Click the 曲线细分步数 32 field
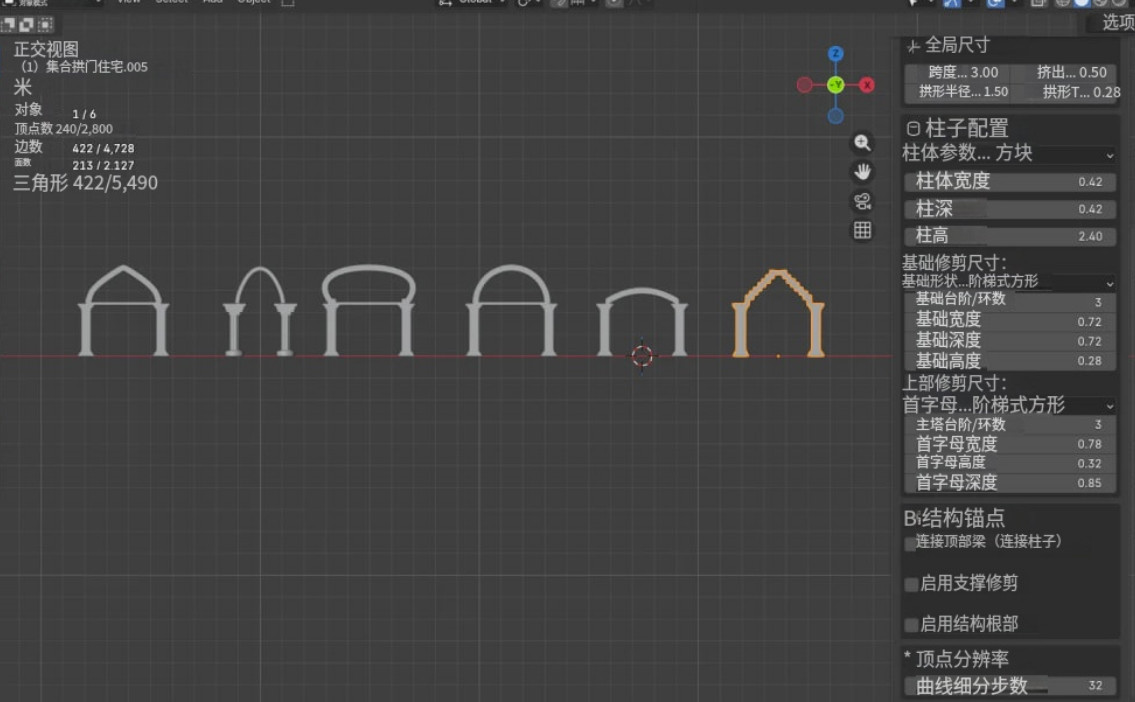Screen dimensions: 1135x702 pyautogui.click(x=1010, y=685)
